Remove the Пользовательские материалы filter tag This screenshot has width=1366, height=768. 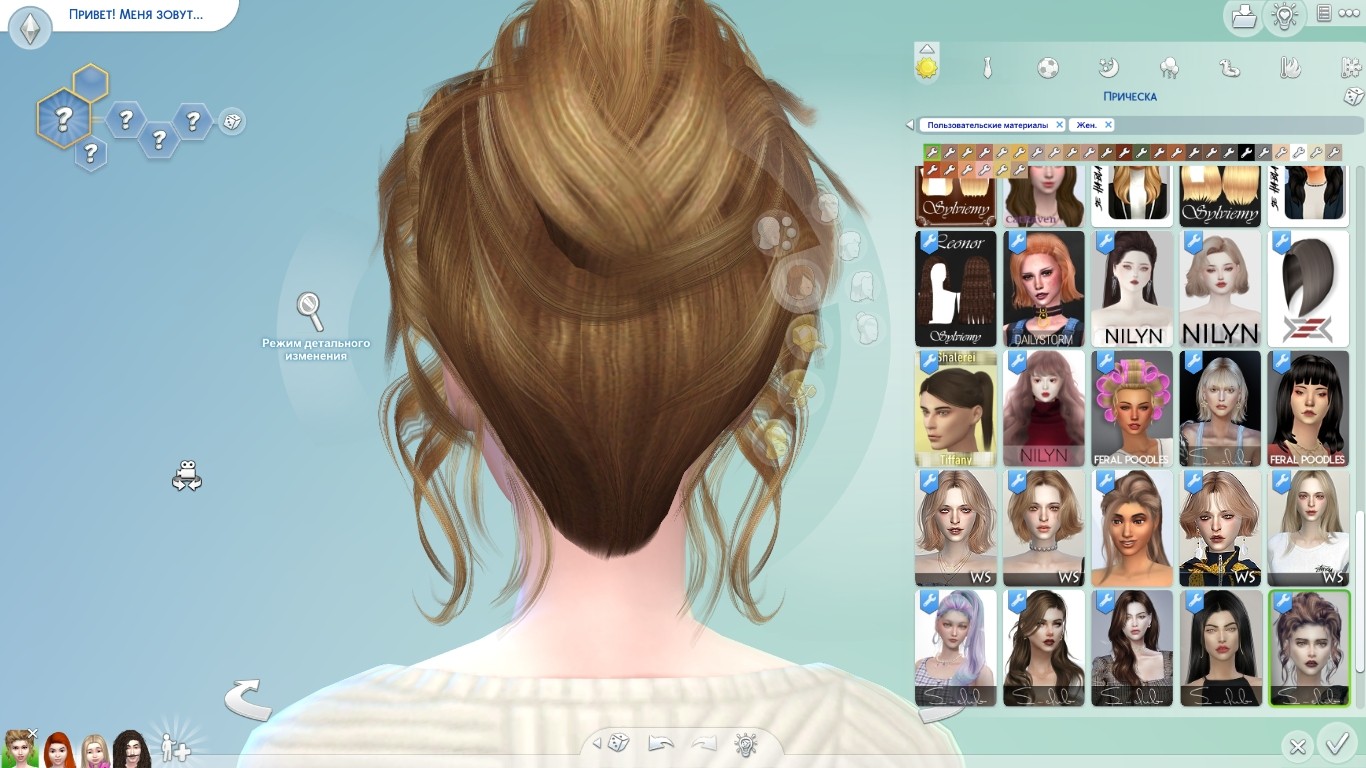point(1059,125)
